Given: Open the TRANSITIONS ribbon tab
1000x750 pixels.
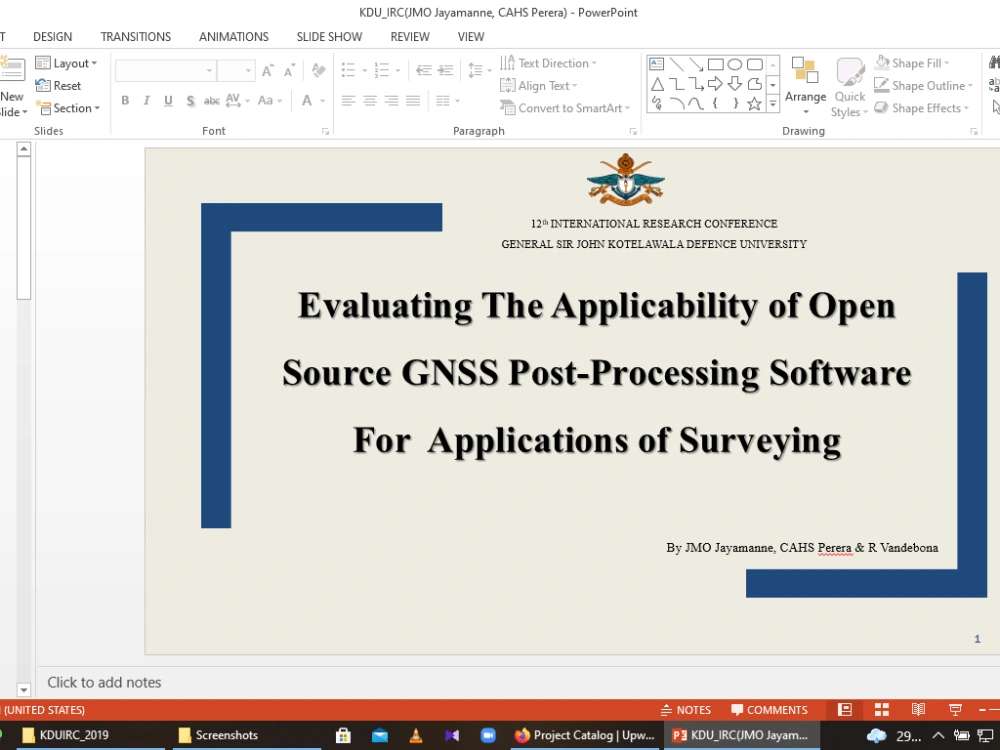Looking at the screenshot, I should tap(136, 37).
